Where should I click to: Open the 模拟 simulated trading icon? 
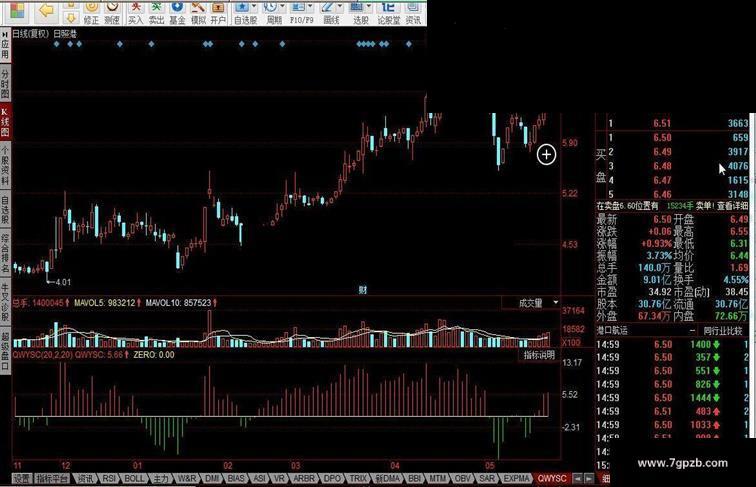click(198, 13)
